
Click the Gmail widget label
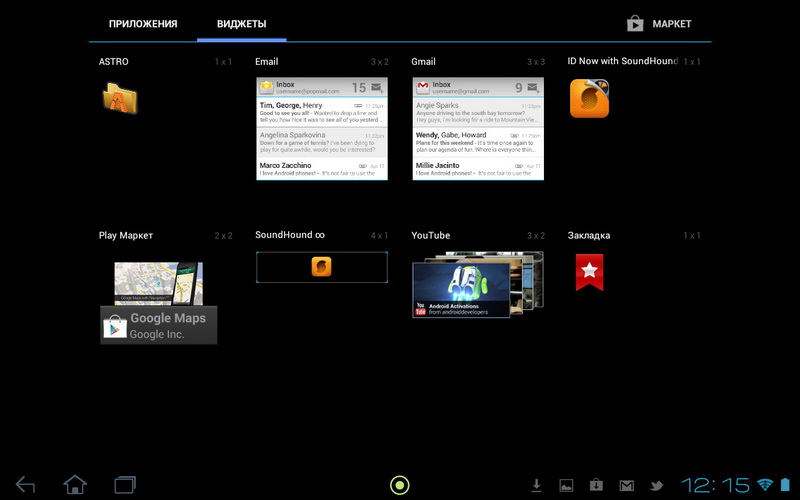(423, 62)
